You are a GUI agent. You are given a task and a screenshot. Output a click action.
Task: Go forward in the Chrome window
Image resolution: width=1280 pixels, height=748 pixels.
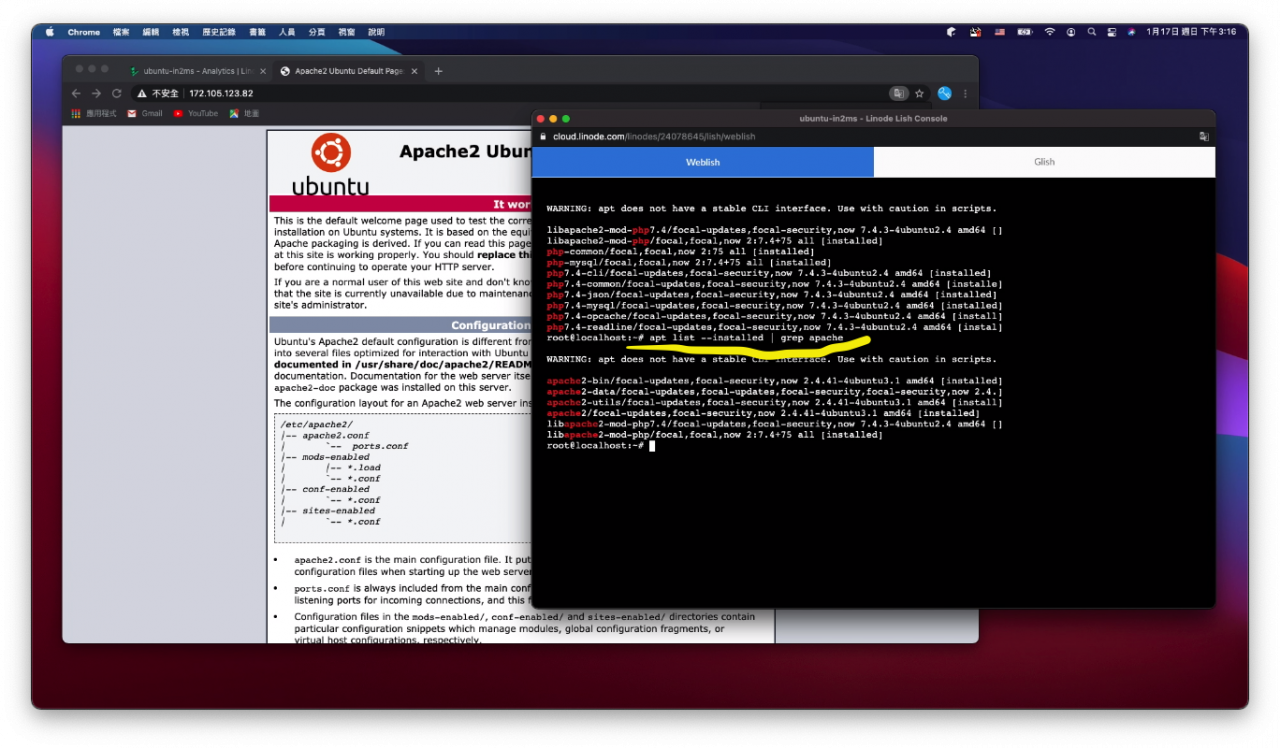pos(96,93)
